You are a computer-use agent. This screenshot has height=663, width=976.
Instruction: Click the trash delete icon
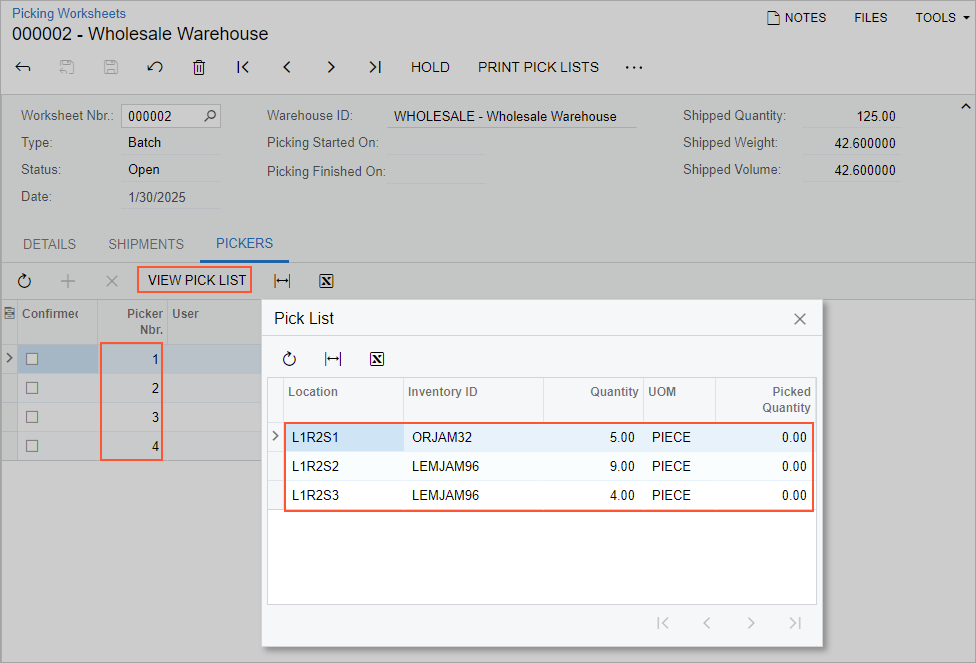[x=199, y=67]
